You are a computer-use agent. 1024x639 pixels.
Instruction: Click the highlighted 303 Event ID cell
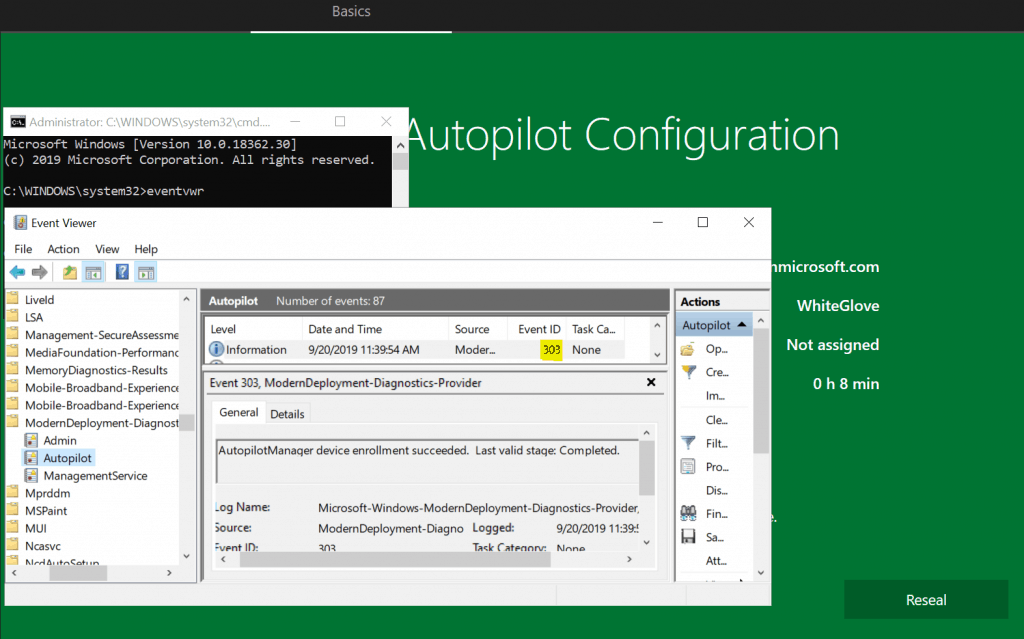coord(551,350)
